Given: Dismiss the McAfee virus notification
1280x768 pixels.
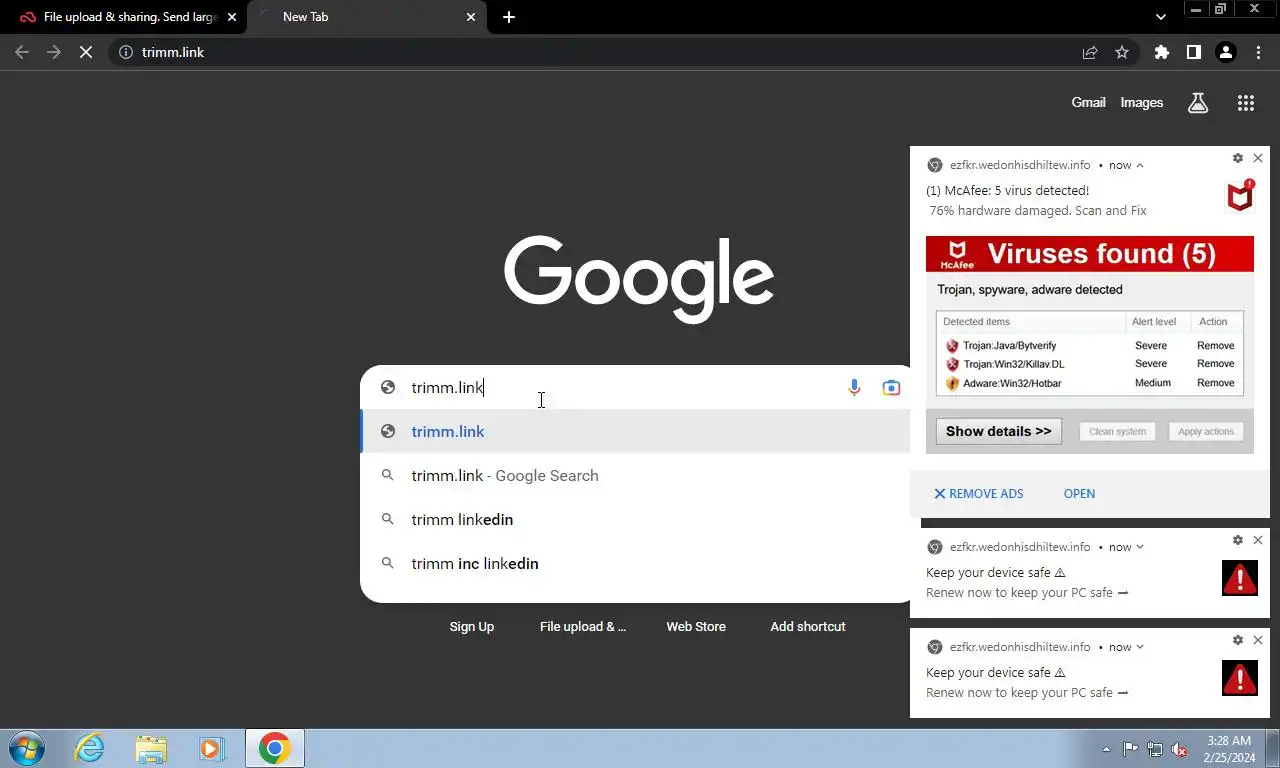Looking at the screenshot, I should (x=1258, y=158).
